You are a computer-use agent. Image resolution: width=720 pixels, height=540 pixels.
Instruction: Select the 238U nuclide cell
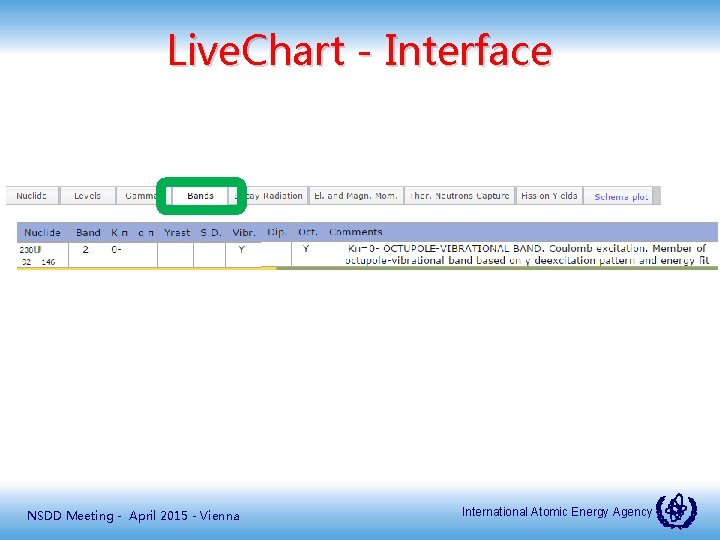pos(42,255)
